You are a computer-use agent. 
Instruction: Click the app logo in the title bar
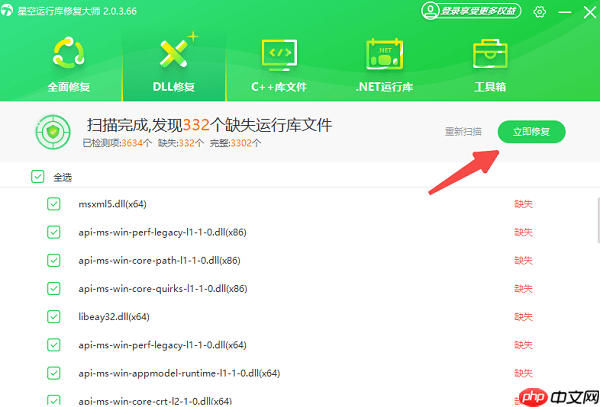[x=7, y=10]
